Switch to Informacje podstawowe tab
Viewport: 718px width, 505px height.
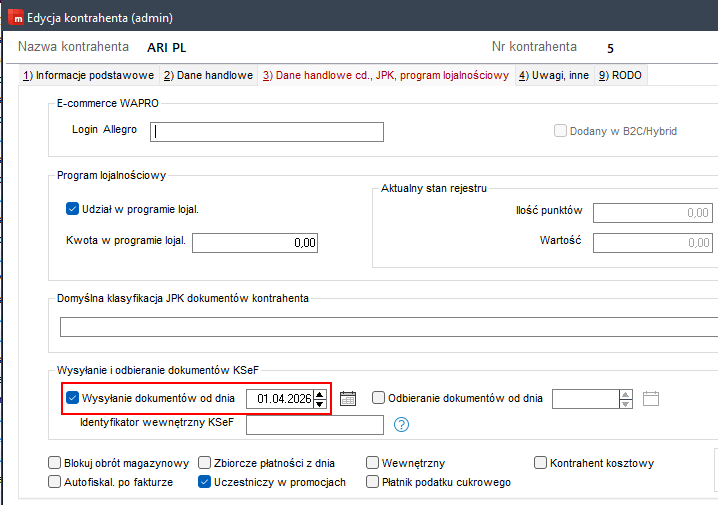(x=88, y=75)
